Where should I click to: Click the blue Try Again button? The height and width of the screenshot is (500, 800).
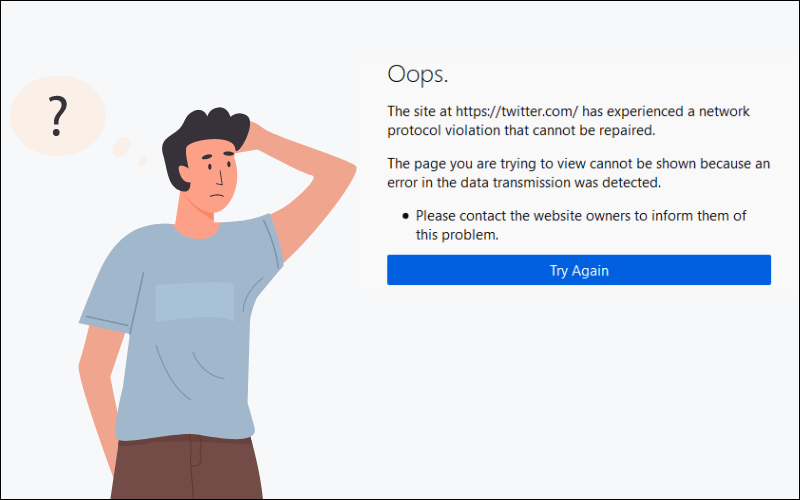pyautogui.click(x=579, y=270)
